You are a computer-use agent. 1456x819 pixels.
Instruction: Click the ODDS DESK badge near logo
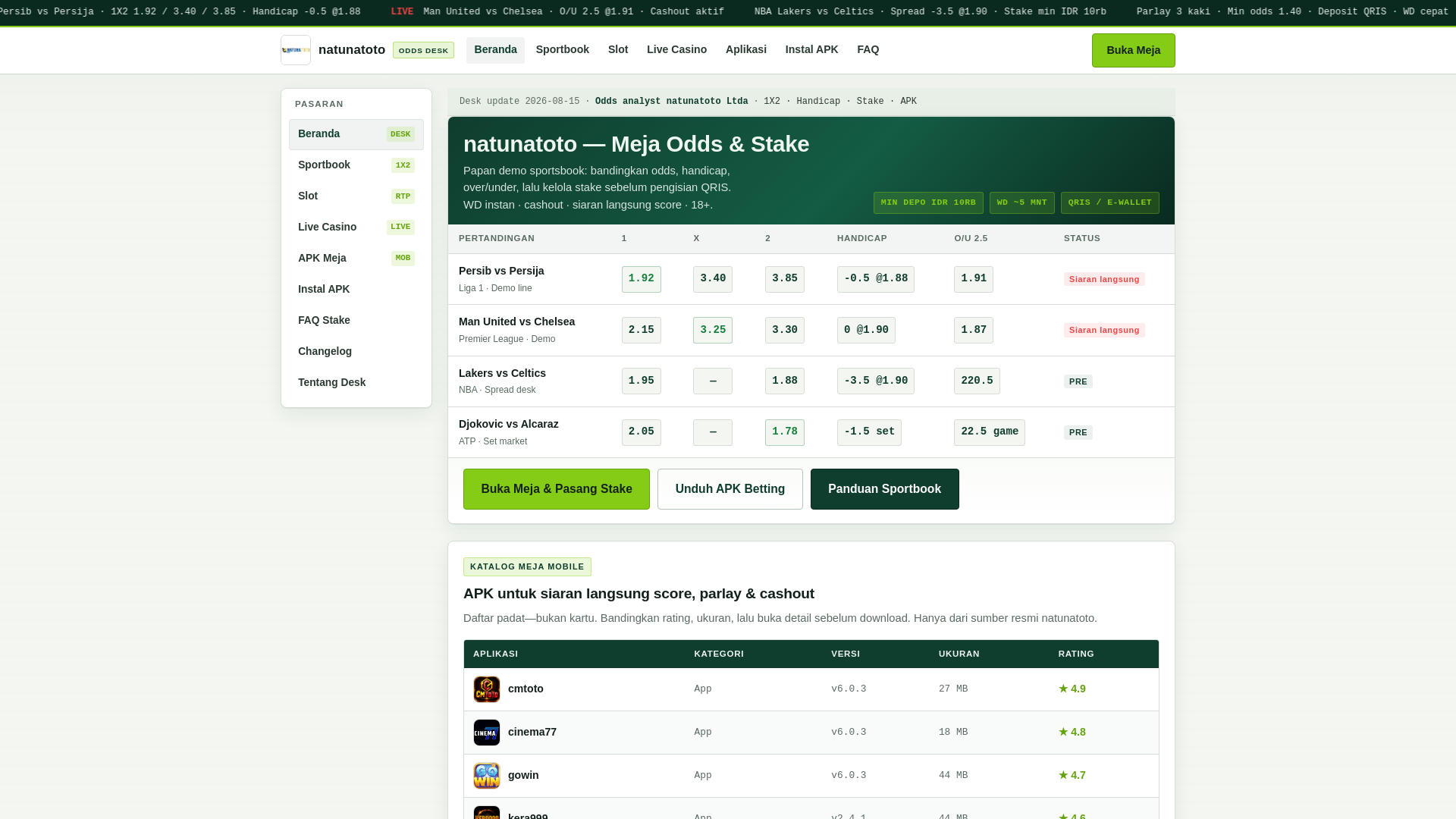point(423,51)
